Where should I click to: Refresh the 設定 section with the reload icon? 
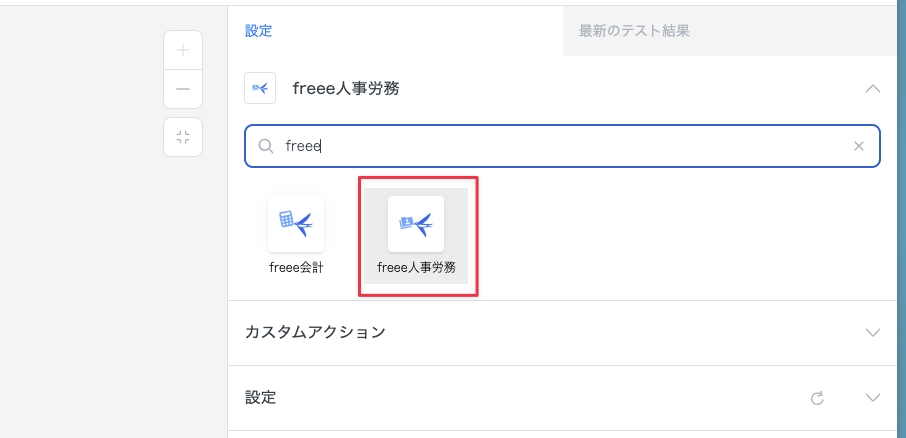tap(817, 398)
